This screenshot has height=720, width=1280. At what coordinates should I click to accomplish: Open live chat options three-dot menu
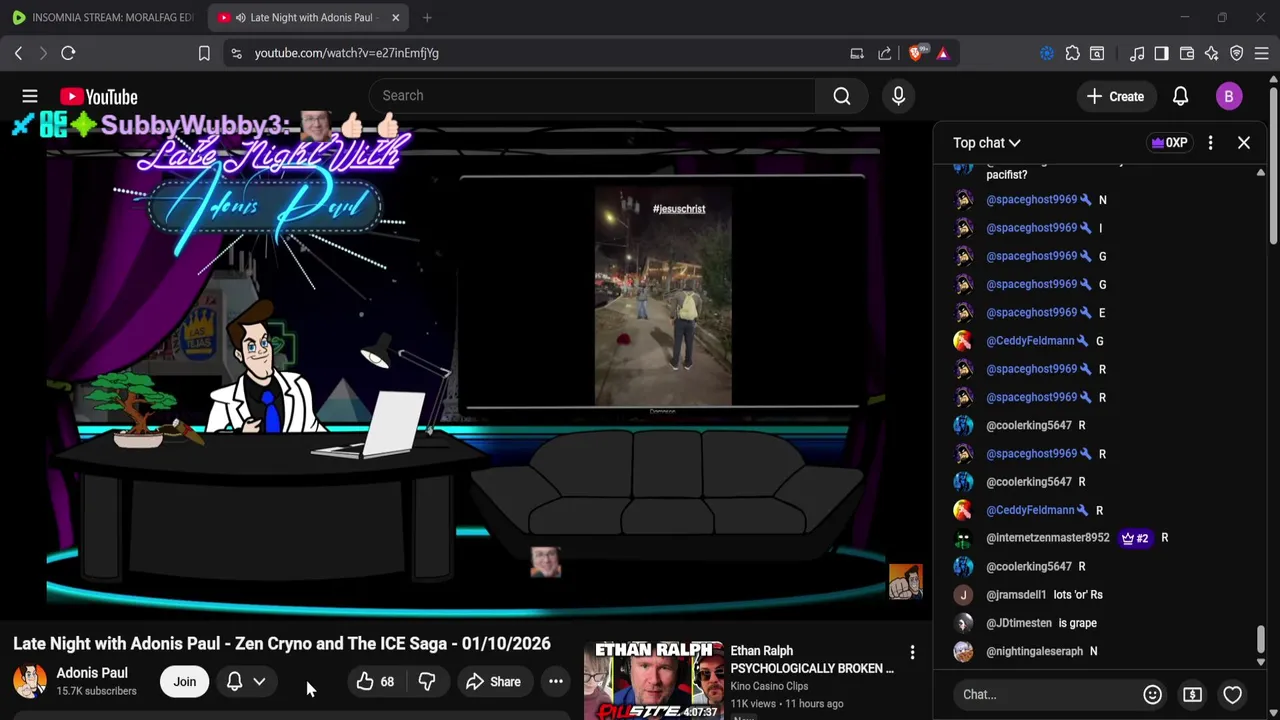[1210, 143]
